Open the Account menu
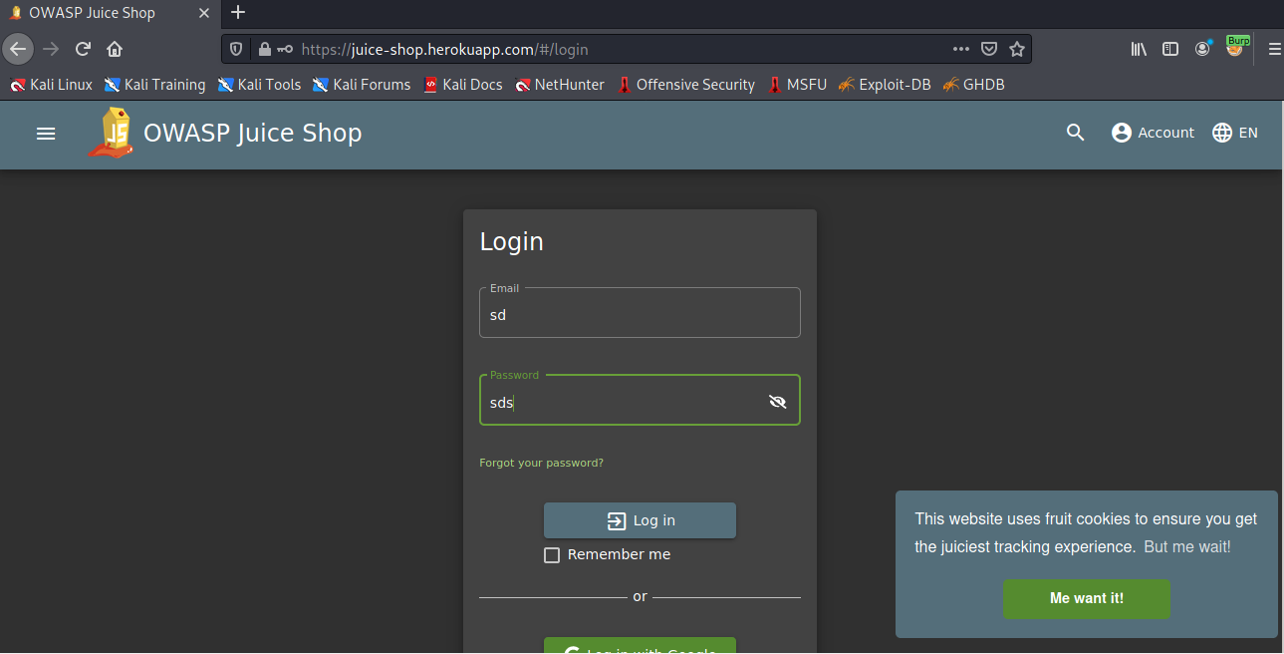1284x654 pixels. pyautogui.click(x=1153, y=133)
